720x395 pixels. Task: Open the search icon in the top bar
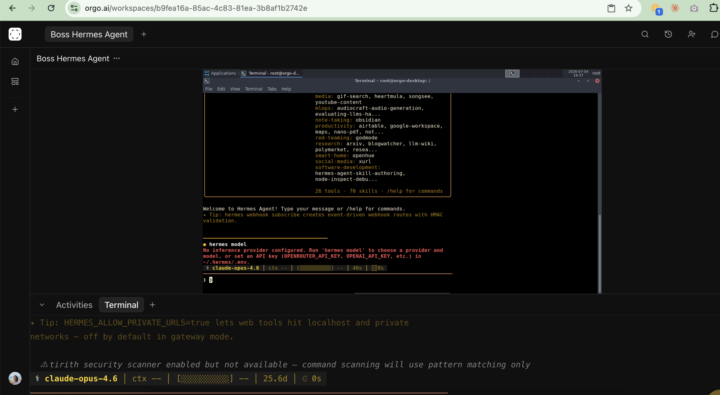(x=645, y=34)
